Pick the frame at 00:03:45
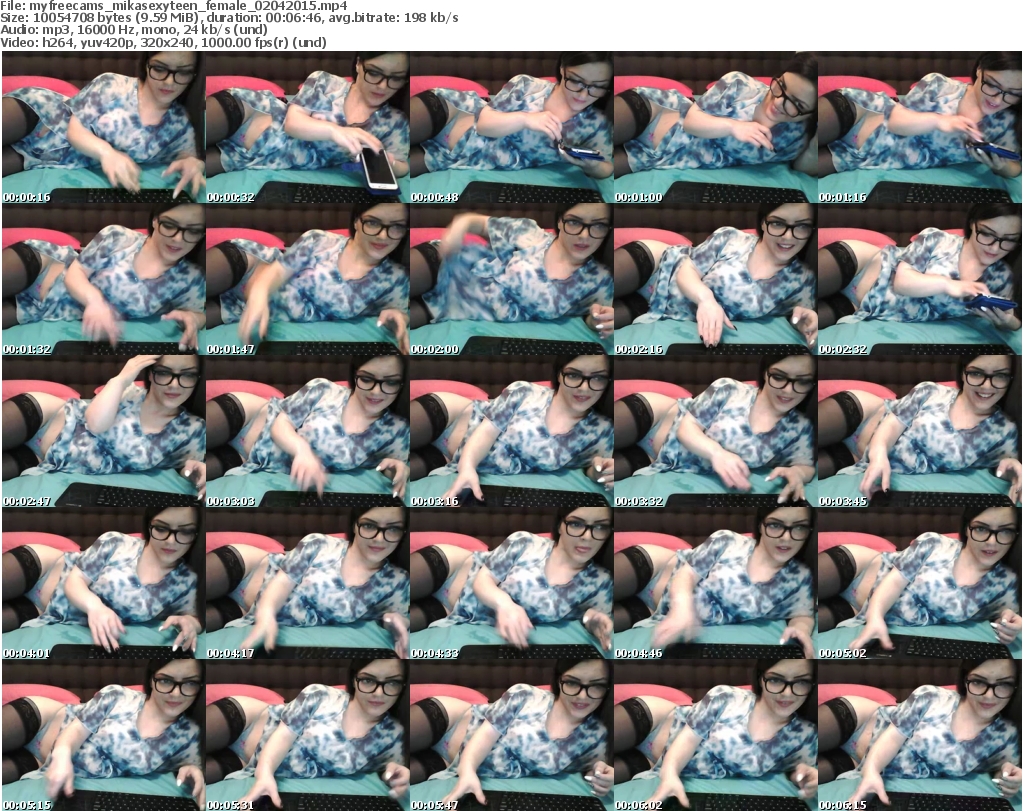Image resolution: width=1024 pixels, height=811 pixels. pyautogui.click(x=920, y=432)
